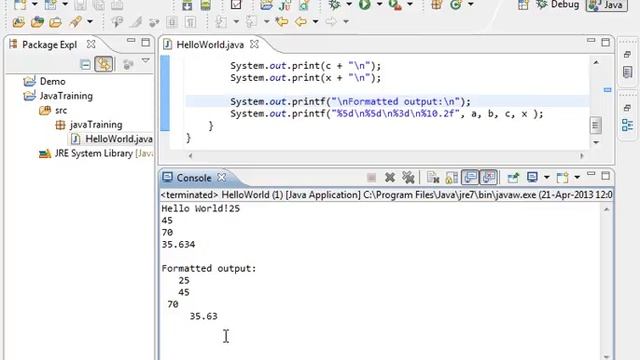Open the Debug dropdown arrow
This screenshot has width=640, height=360.
[349, 4]
